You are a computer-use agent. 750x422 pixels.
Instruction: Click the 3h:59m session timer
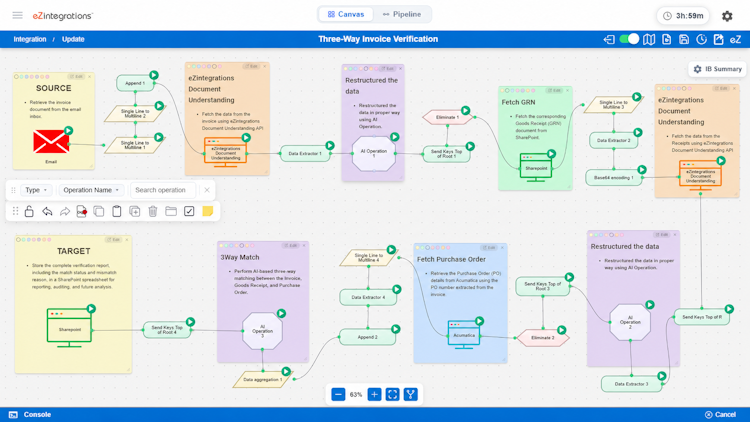pos(683,16)
